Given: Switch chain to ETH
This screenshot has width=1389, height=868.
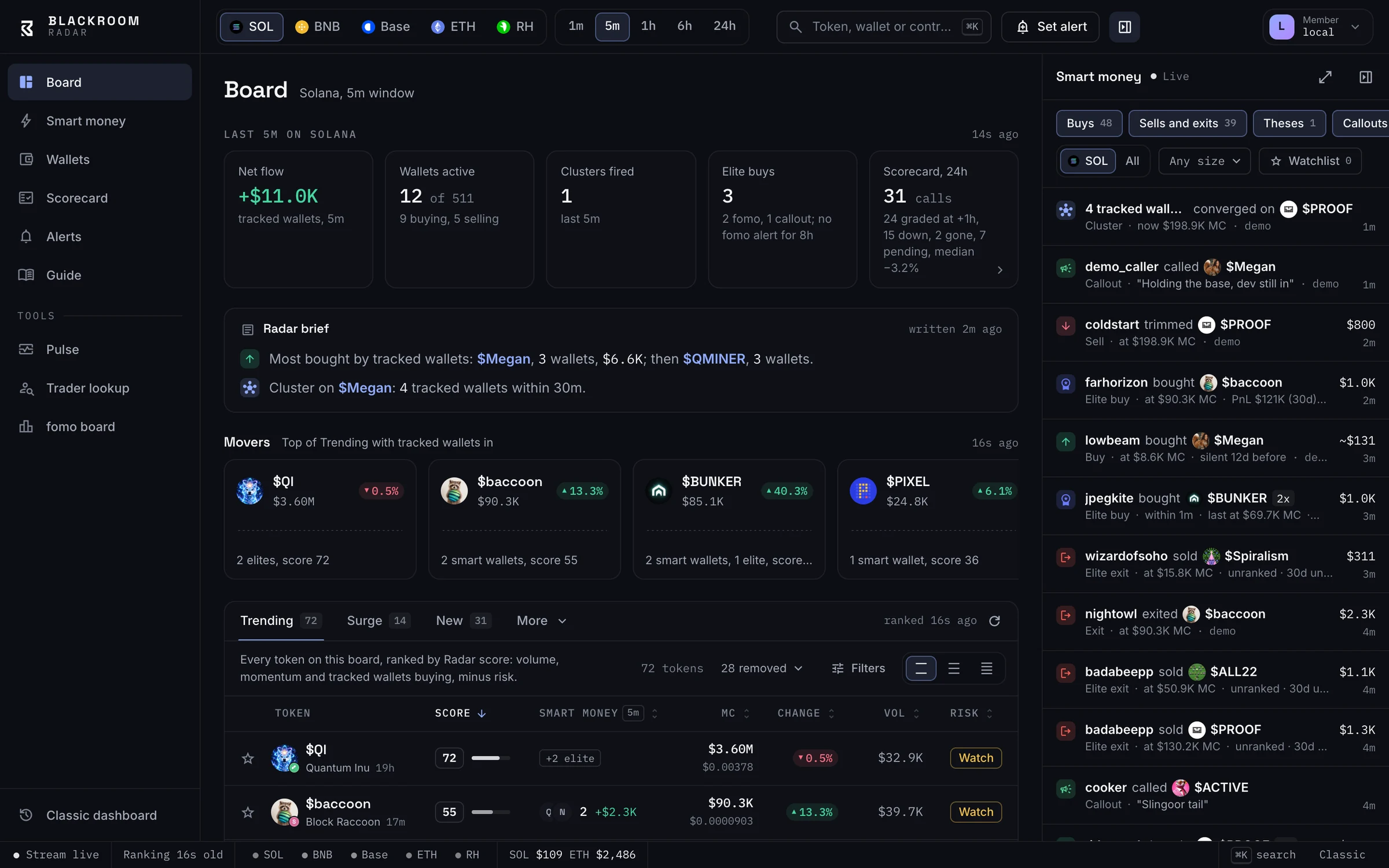Looking at the screenshot, I should (x=454, y=27).
